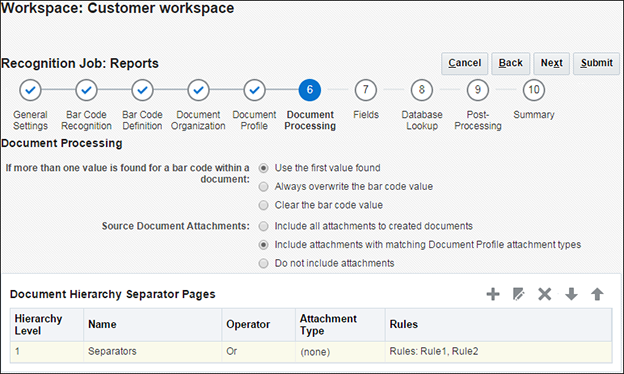
Task: Click the Submit button
Action: [x=596, y=63]
